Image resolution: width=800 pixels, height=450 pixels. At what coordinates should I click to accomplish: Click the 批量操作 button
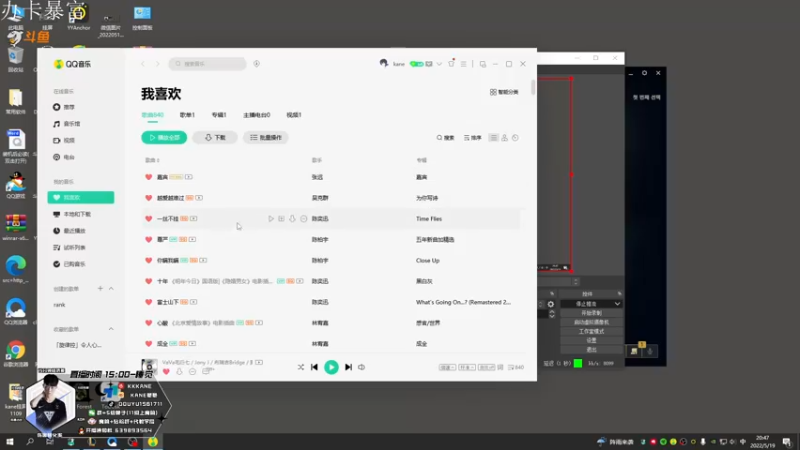click(x=266, y=138)
